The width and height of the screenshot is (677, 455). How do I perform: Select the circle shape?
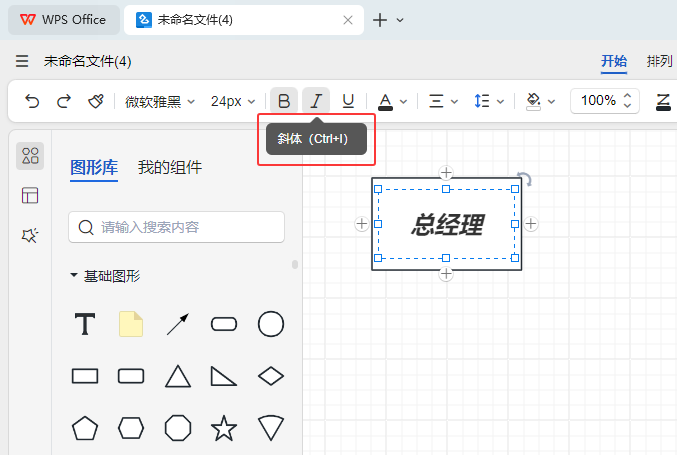pyautogui.click(x=271, y=324)
